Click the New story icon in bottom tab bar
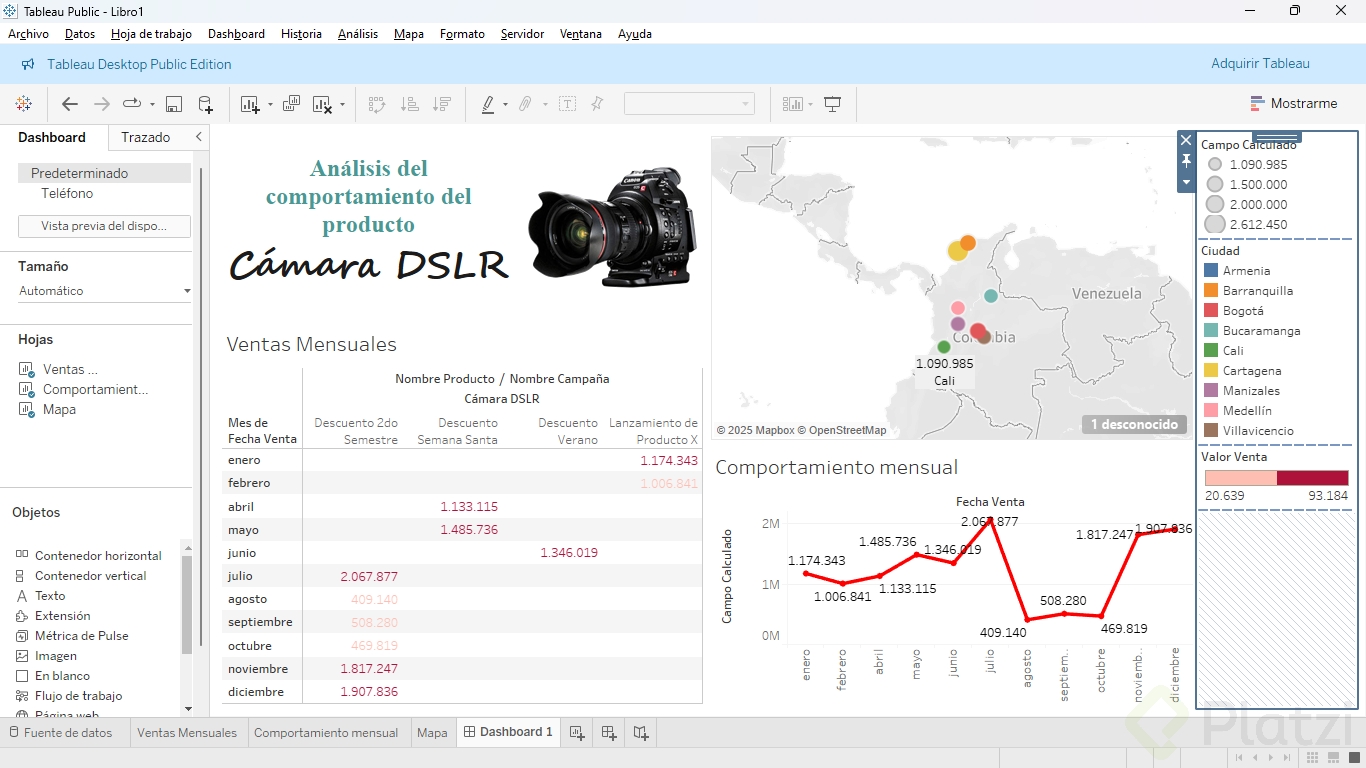Viewport: 1366px width, 768px height. (641, 733)
